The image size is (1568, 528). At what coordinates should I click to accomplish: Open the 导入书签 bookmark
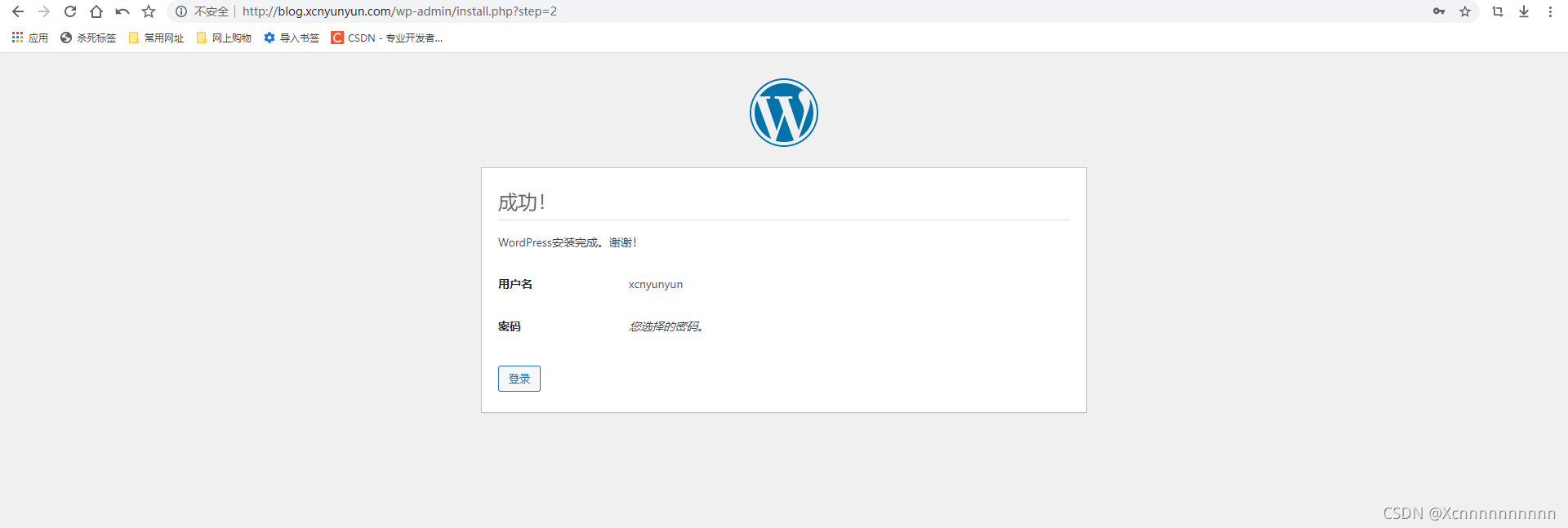(292, 38)
